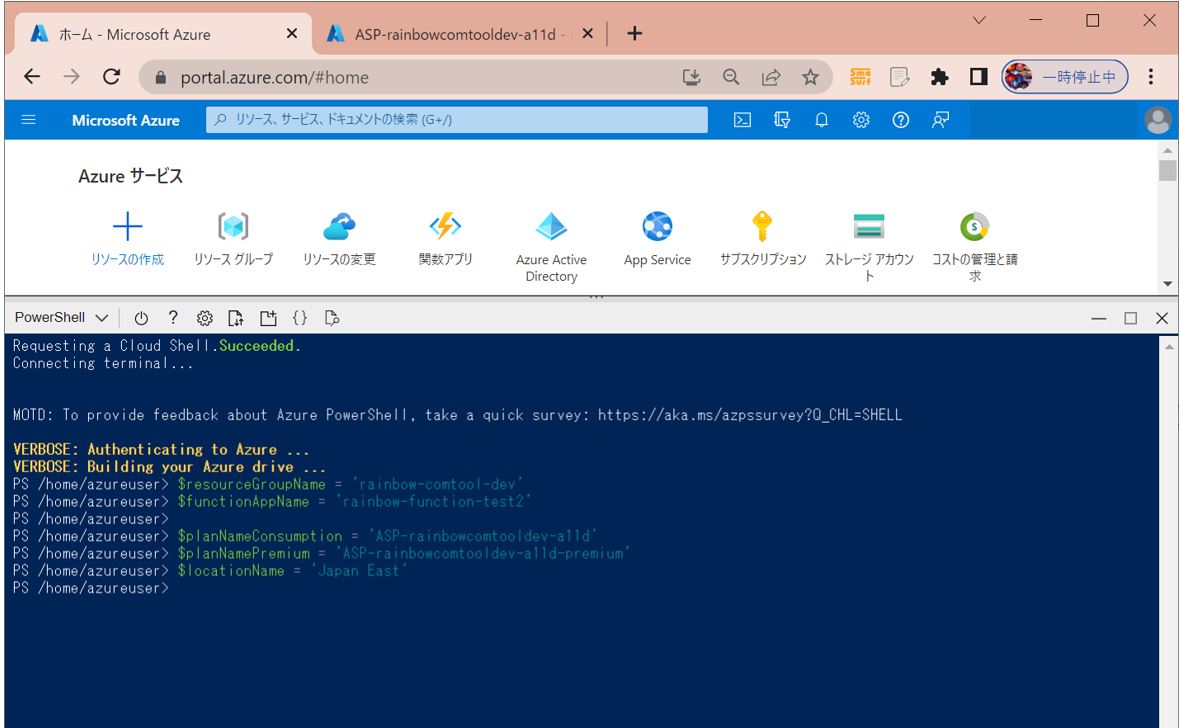Expand the PowerShell shell type dropdown

[x=61, y=318]
